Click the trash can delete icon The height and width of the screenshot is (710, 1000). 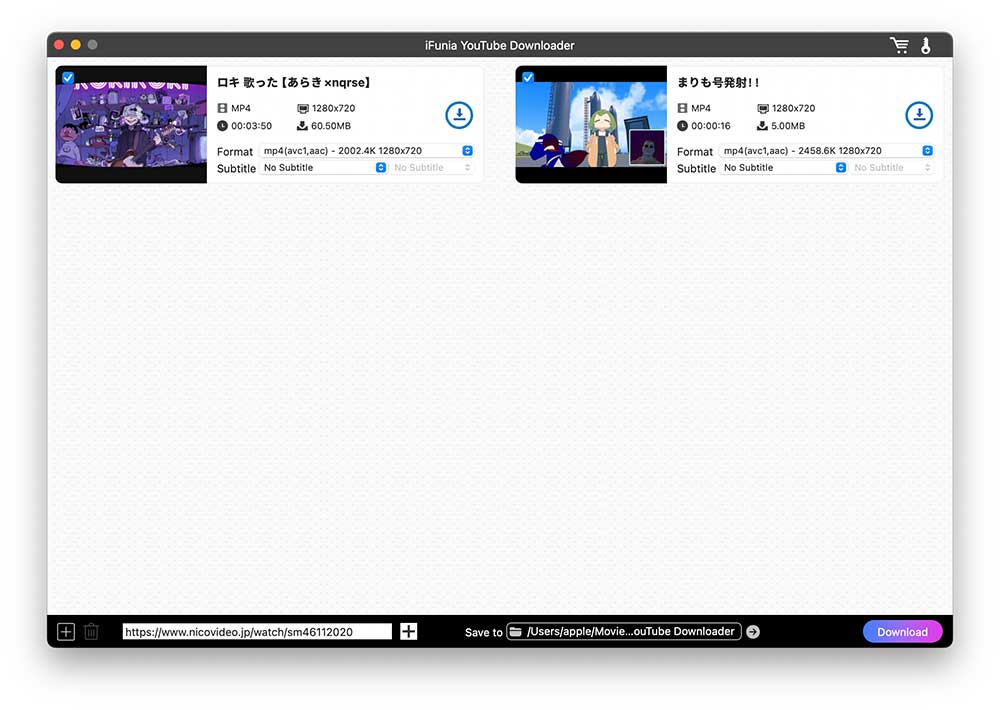[91, 631]
